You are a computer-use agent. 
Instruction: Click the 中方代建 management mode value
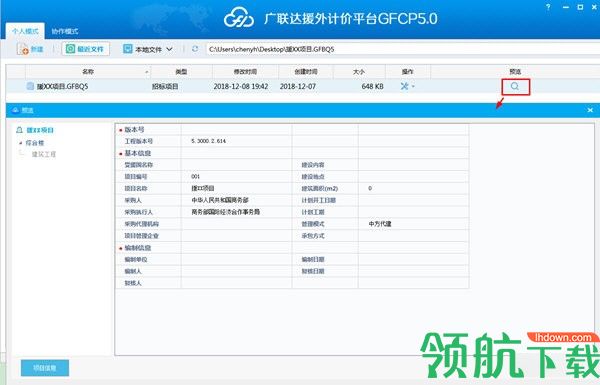[380, 224]
